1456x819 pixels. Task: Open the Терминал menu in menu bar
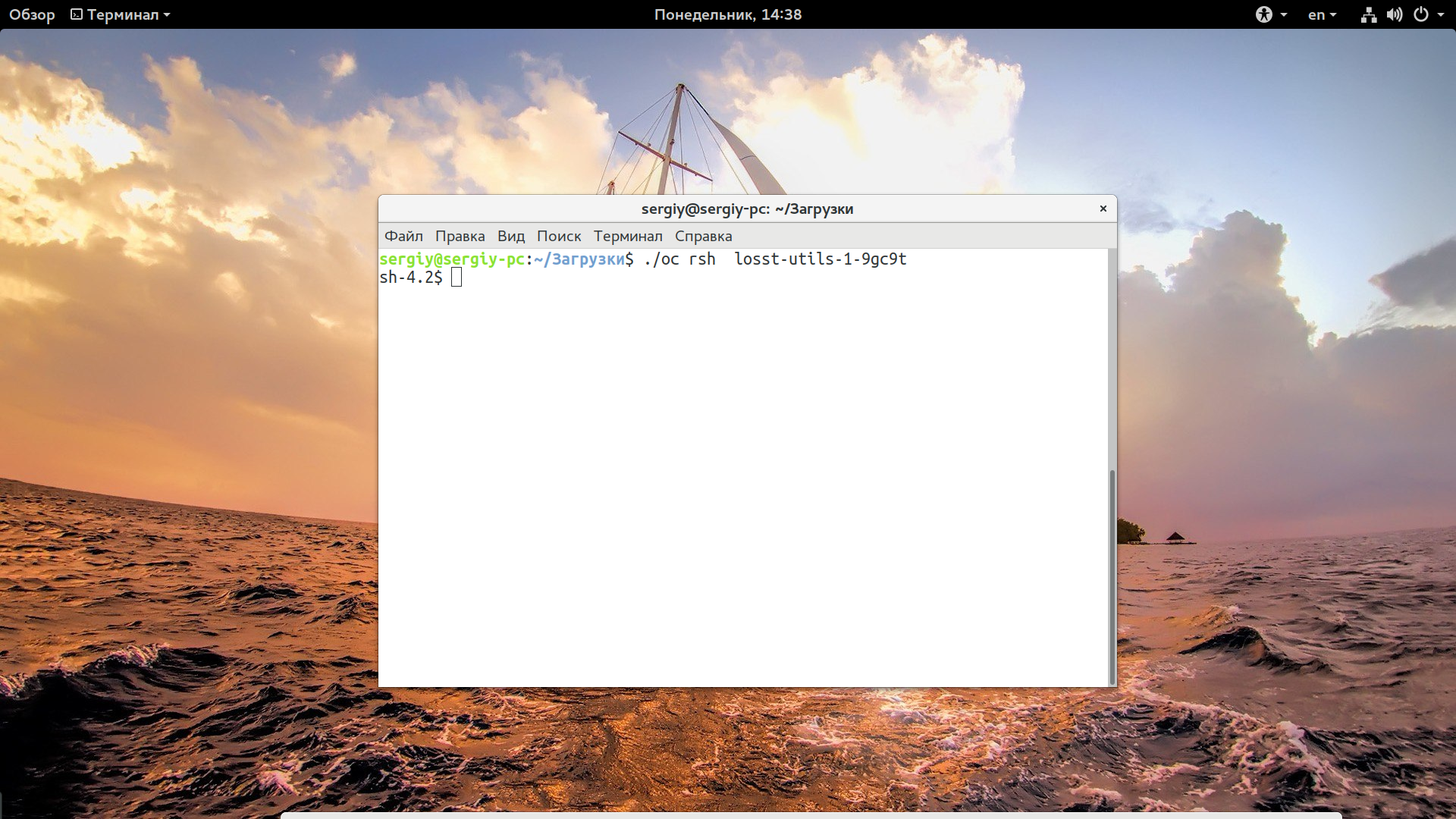pos(628,236)
